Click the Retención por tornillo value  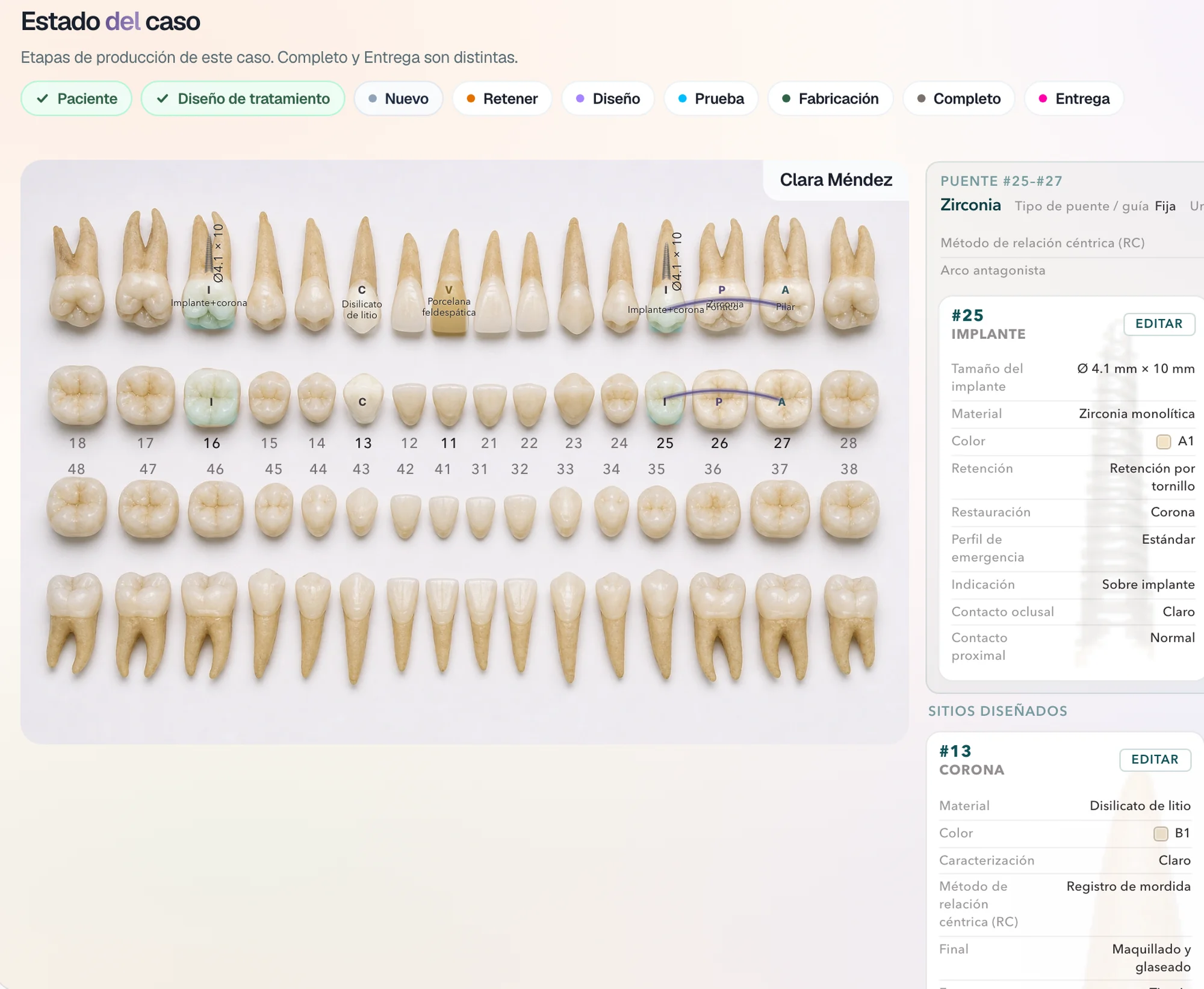coord(1152,477)
